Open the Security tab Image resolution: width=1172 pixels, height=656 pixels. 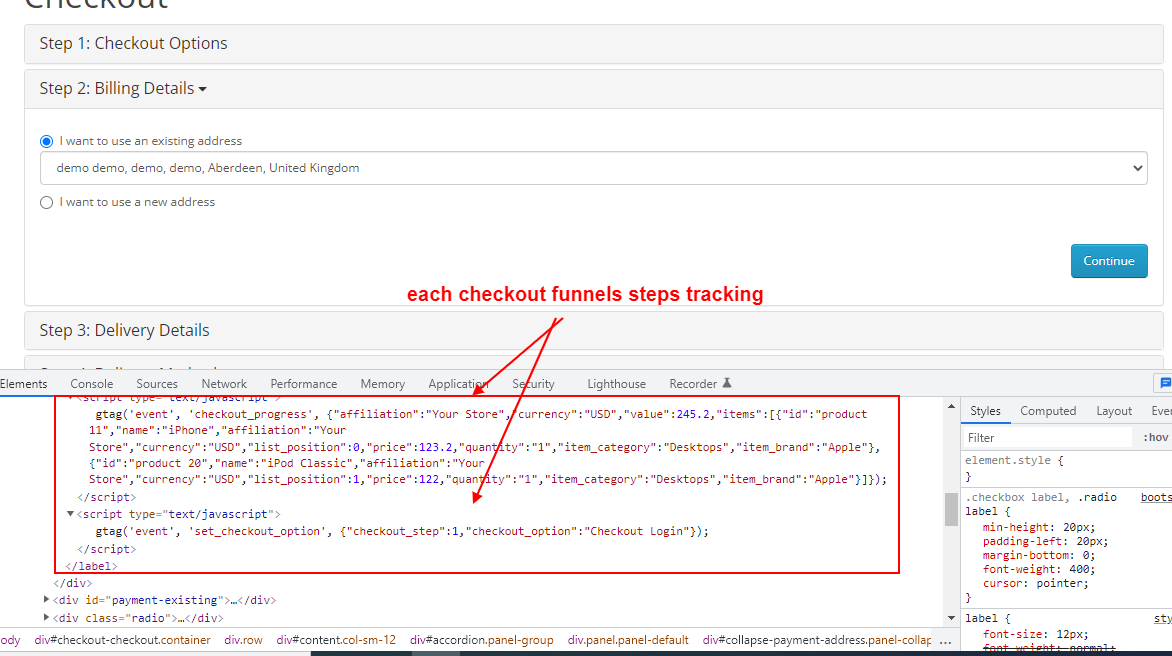(x=534, y=383)
